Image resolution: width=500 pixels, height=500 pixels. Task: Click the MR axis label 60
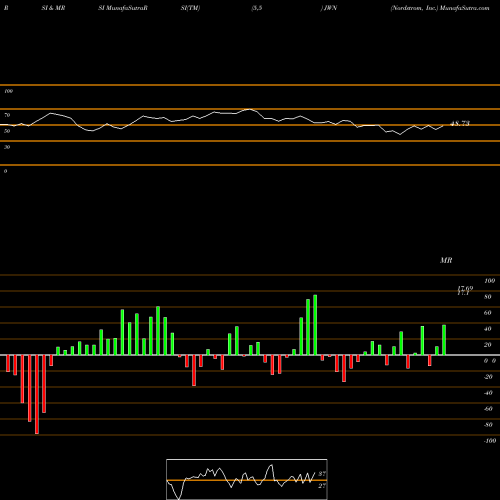pyautogui.click(x=488, y=313)
